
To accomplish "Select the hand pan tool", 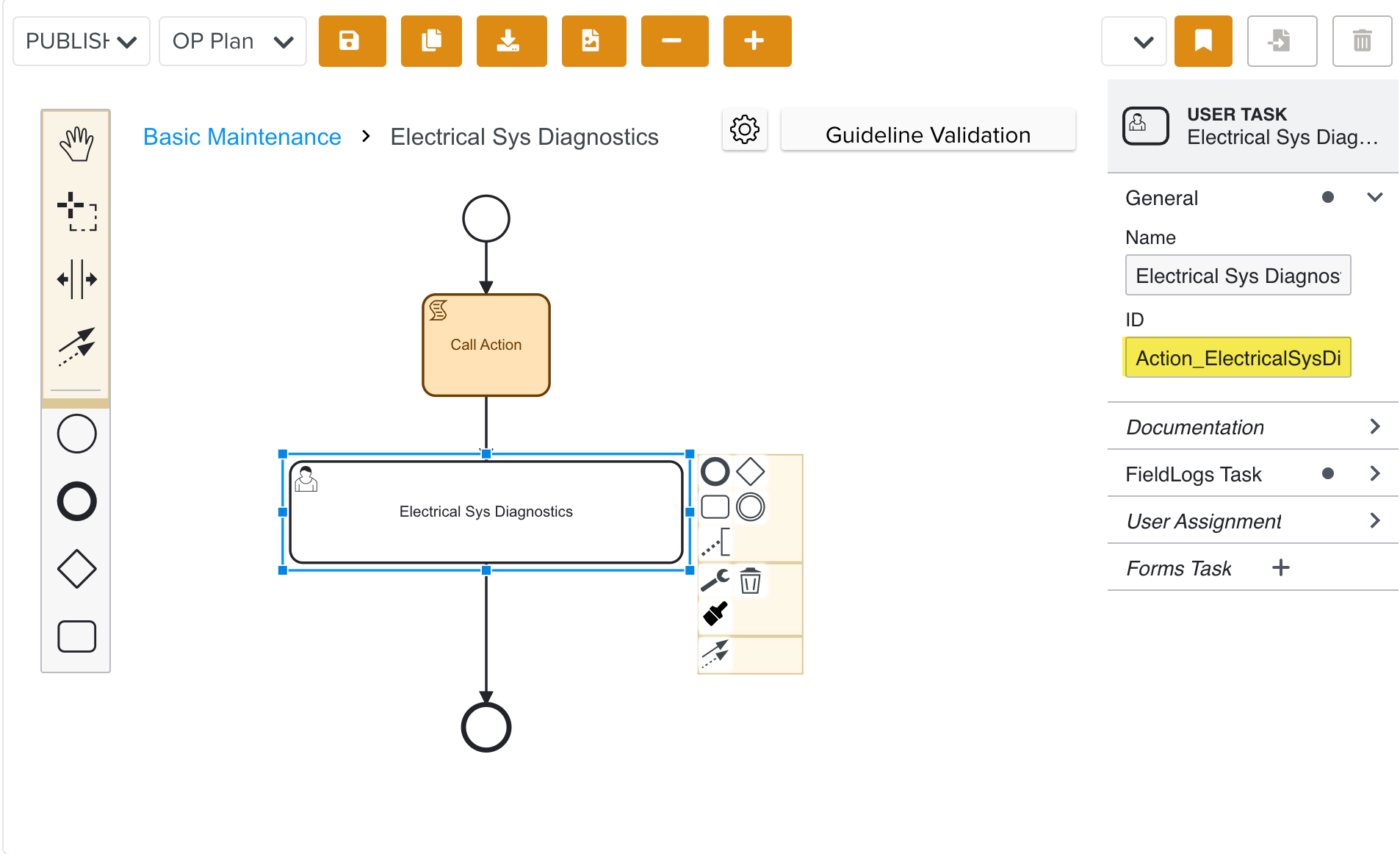I will pyautogui.click(x=76, y=143).
